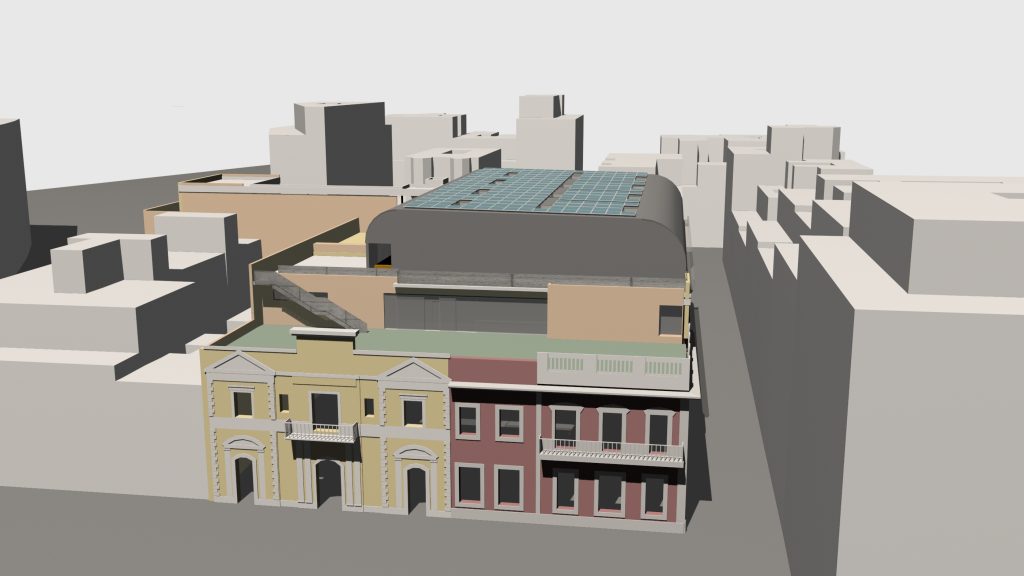
Task: Select the green flat roof above the facades
Action: coord(400,342)
